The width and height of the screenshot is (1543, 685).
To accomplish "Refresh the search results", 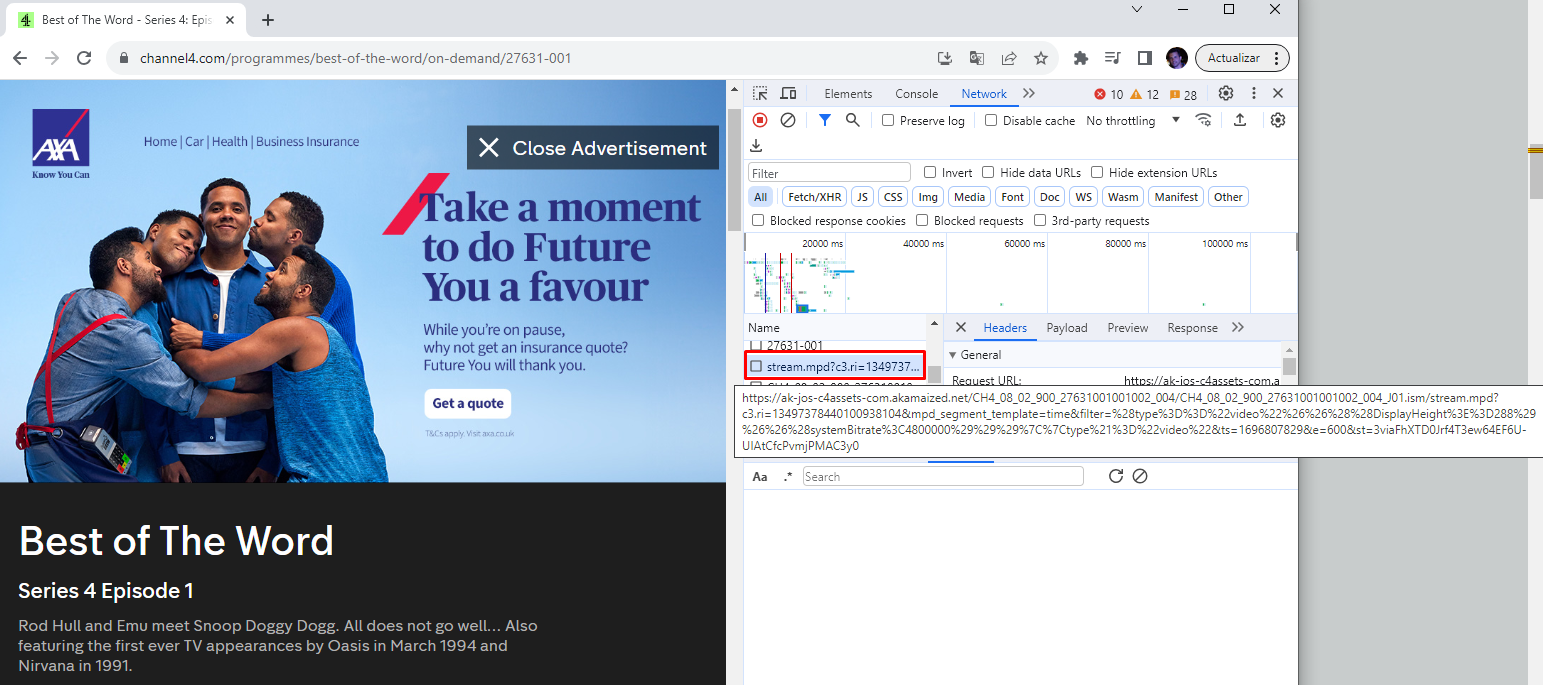I will point(1116,477).
